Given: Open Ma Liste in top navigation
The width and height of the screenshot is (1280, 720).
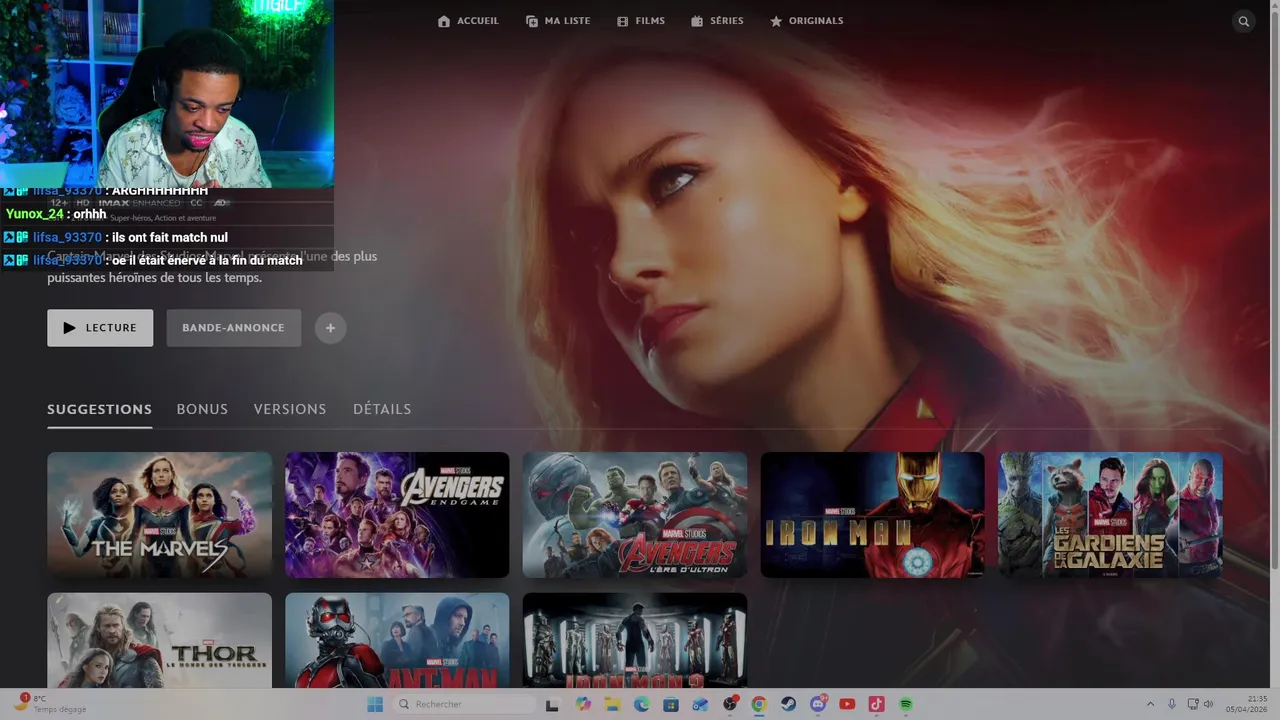Looking at the screenshot, I should 558,21.
